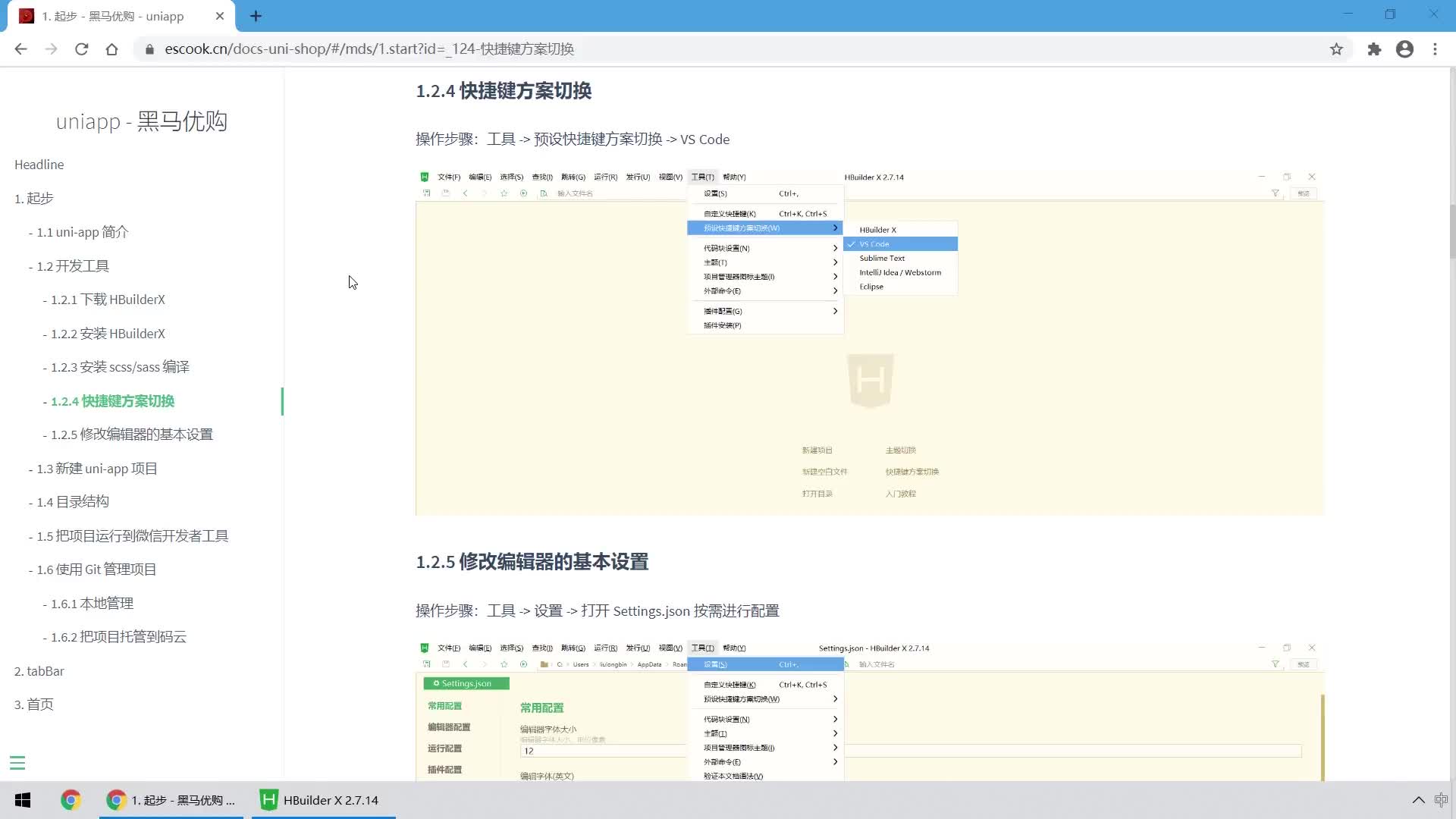The height and width of the screenshot is (819, 1456).
Task: Show hidden system tray icons
Action: point(1418,800)
